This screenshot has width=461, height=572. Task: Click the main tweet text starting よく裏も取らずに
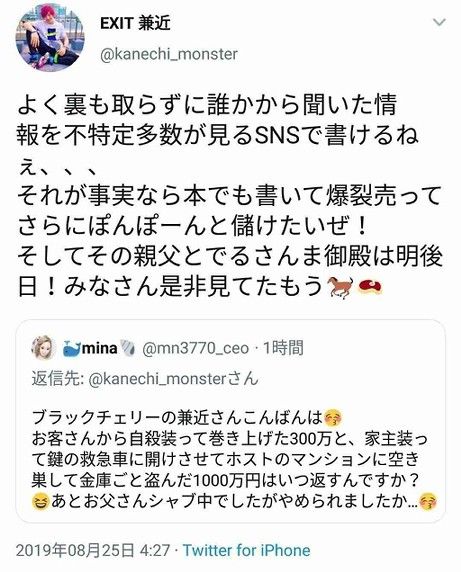click(230, 195)
